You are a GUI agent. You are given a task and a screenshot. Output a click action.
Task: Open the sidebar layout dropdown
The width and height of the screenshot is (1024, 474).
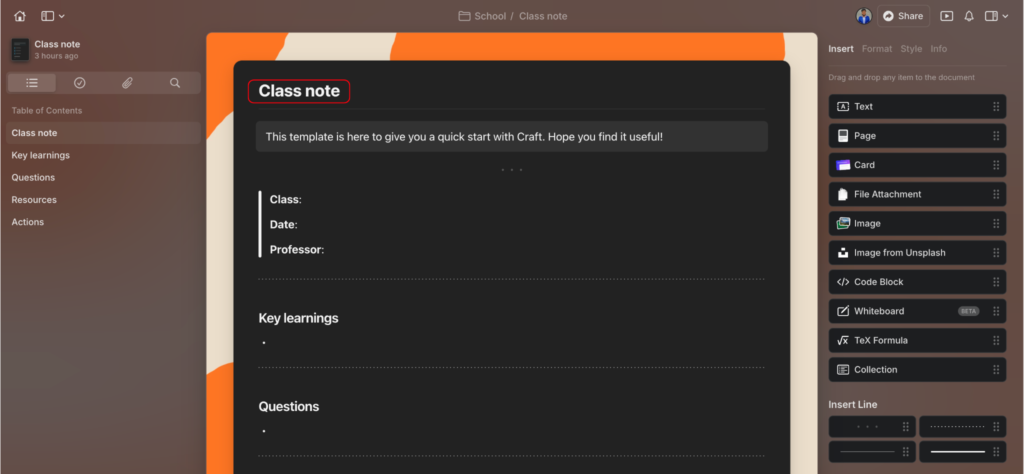tap(53, 16)
